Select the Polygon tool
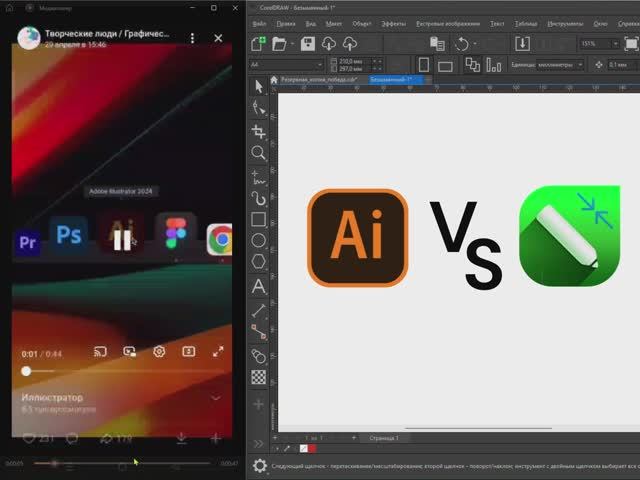The height and width of the screenshot is (480, 640). 258,262
